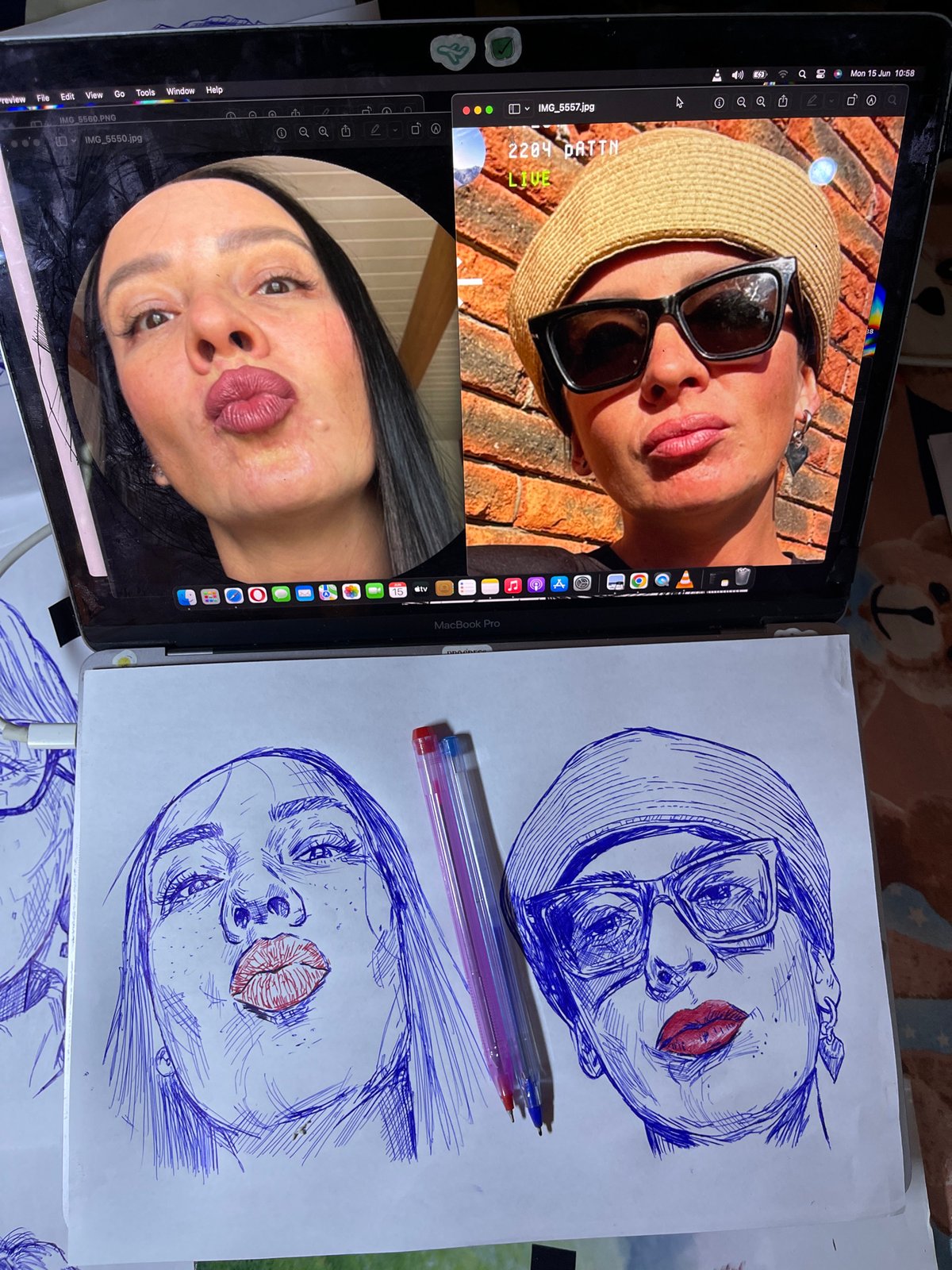Show Markup toolbar in IMG_5557.jpg window
952x1270 pixels.
click(x=871, y=100)
